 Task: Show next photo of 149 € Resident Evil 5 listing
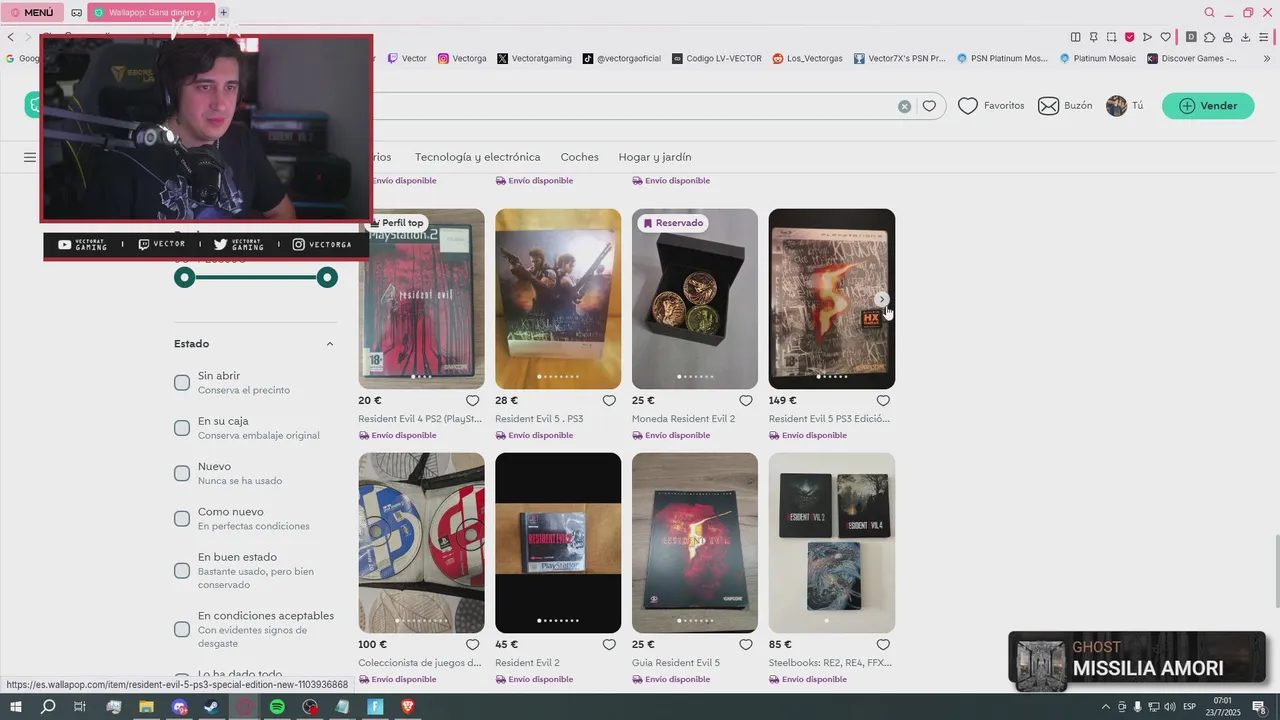pyautogui.click(x=881, y=299)
